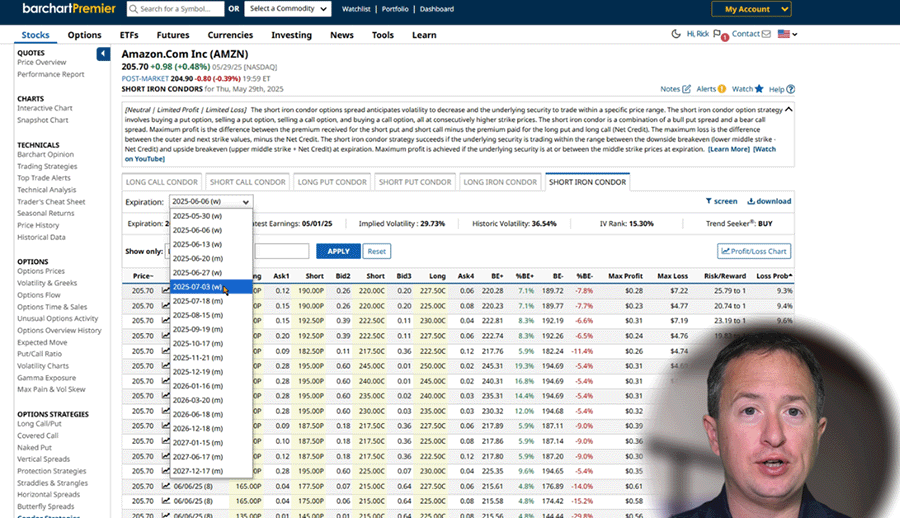Open the News main menu
This screenshot has width=900, height=518.
[342, 35]
